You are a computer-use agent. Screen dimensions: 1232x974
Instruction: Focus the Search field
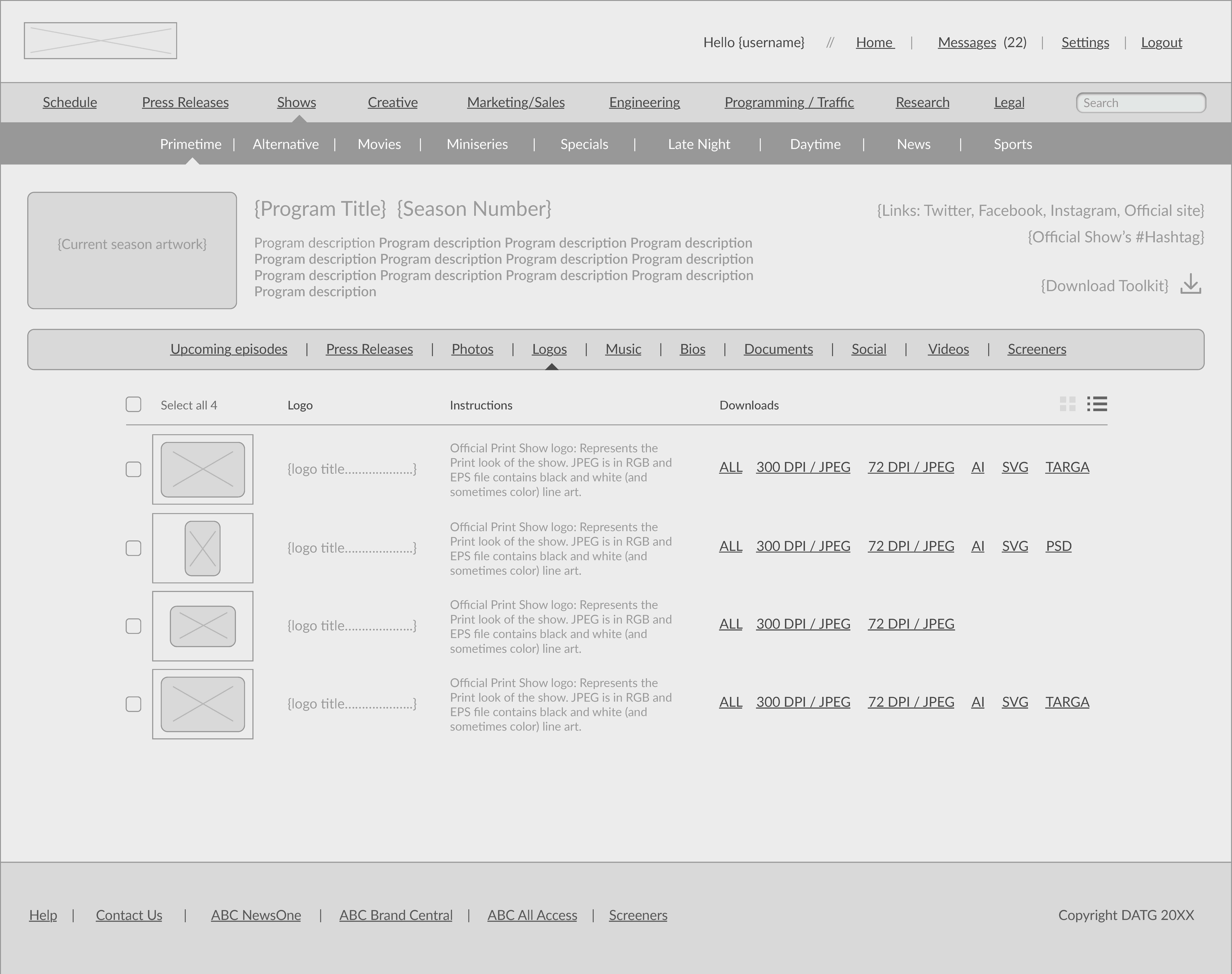(x=1141, y=103)
